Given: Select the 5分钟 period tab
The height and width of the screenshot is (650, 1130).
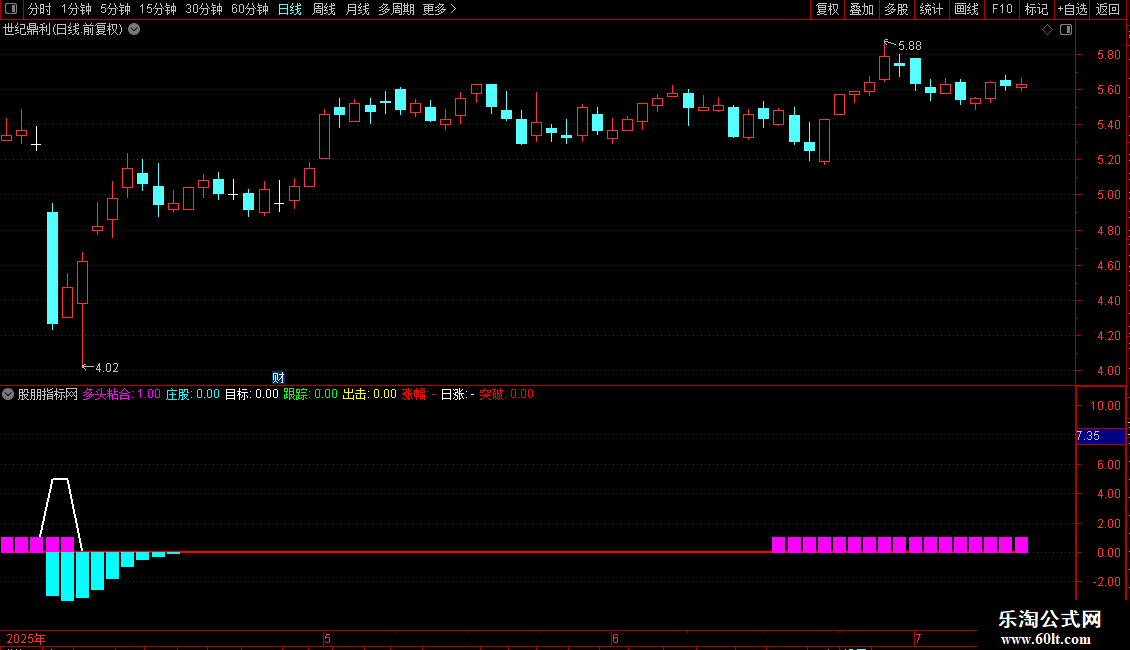Looking at the screenshot, I should pyautogui.click(x=115, y=9).
